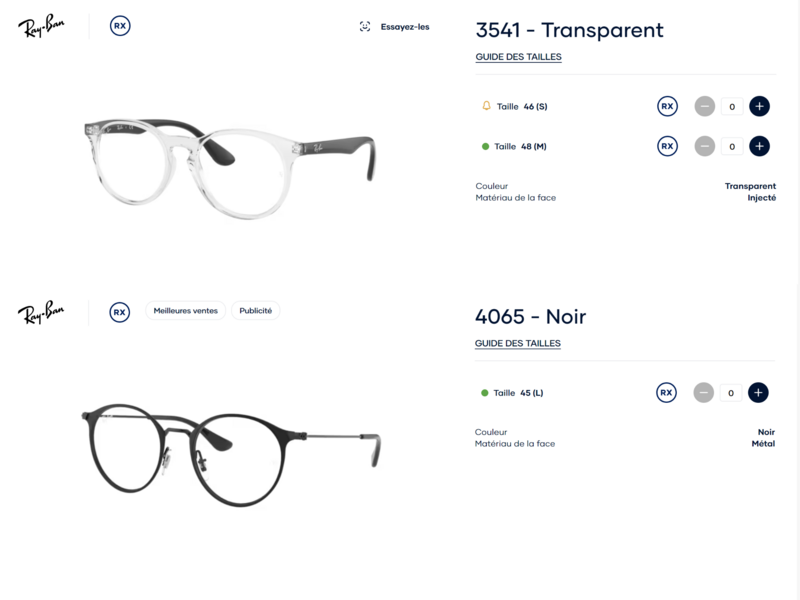Screen dimensions: 800x600
Task: Increase quantity for Taille 48 (M)
Action: pos(759,146)
